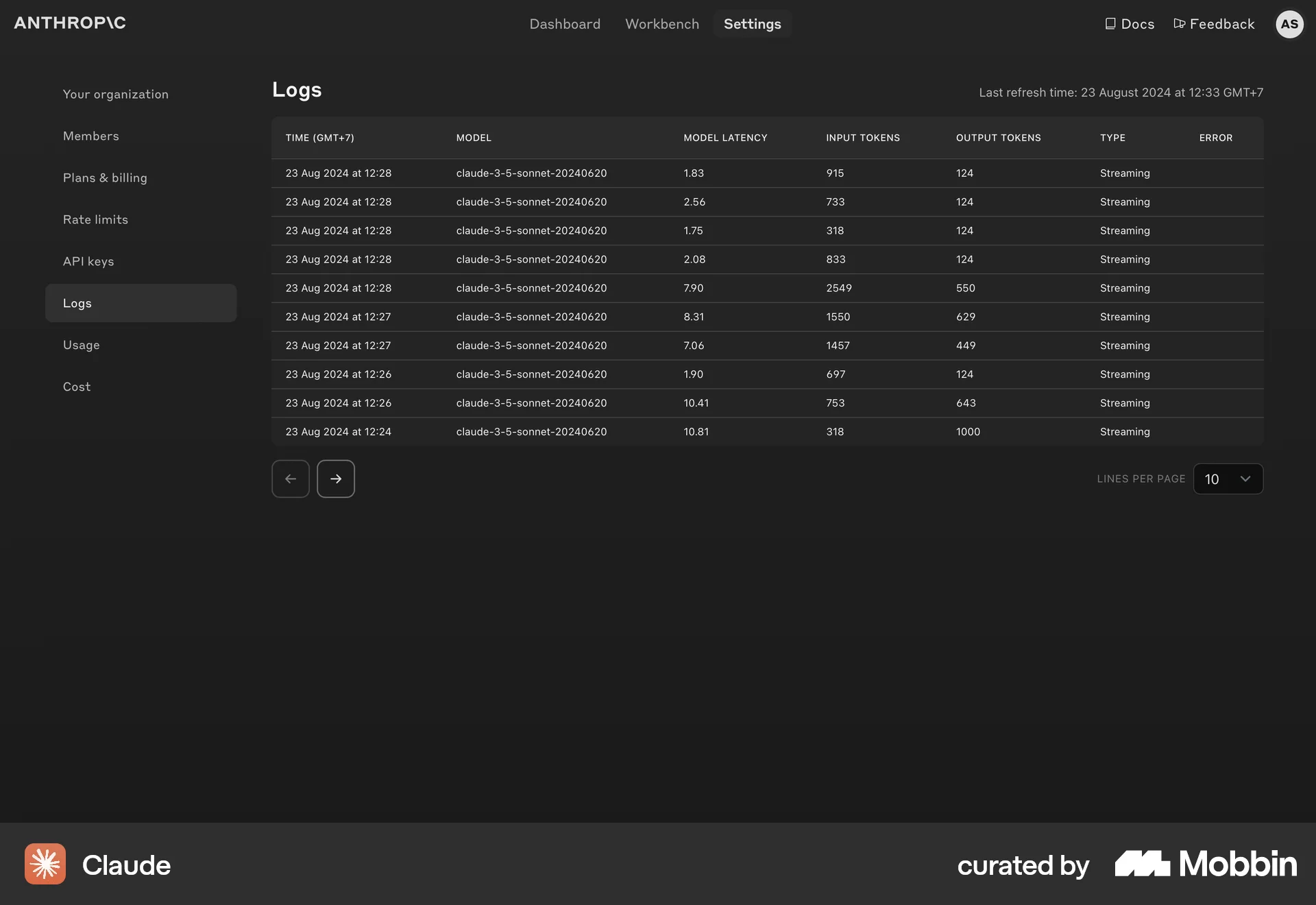The height and width of the screenshot is (905, 1316).
Task: Navigate to Plans & billing
Action: (105, 178)
